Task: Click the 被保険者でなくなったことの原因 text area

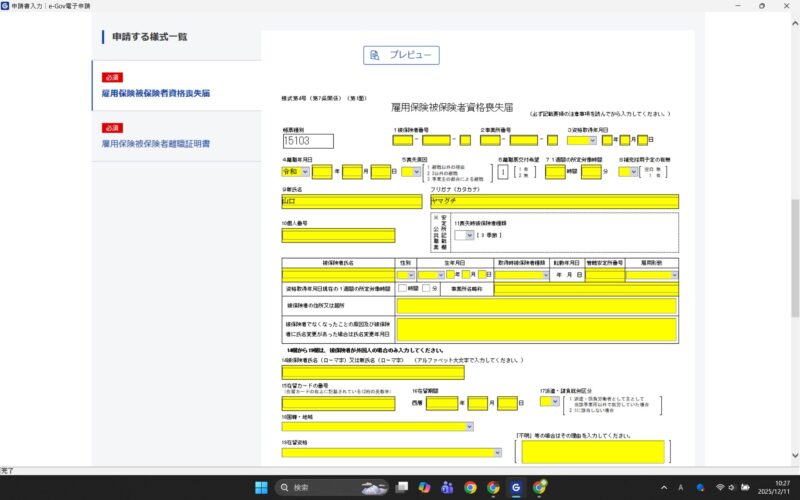Action: pos(537,330)
